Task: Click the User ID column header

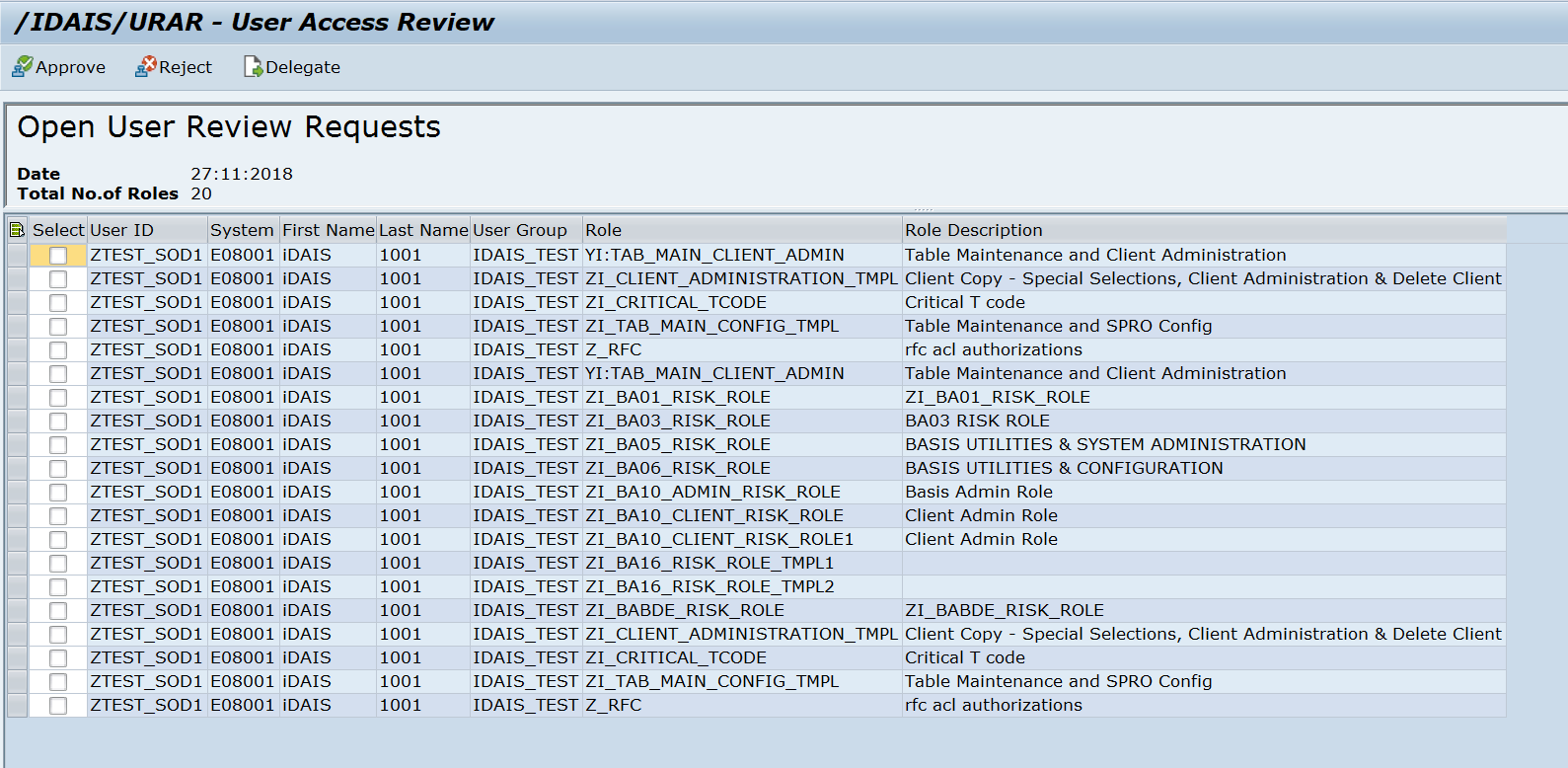Action: (x=147, y=230)
